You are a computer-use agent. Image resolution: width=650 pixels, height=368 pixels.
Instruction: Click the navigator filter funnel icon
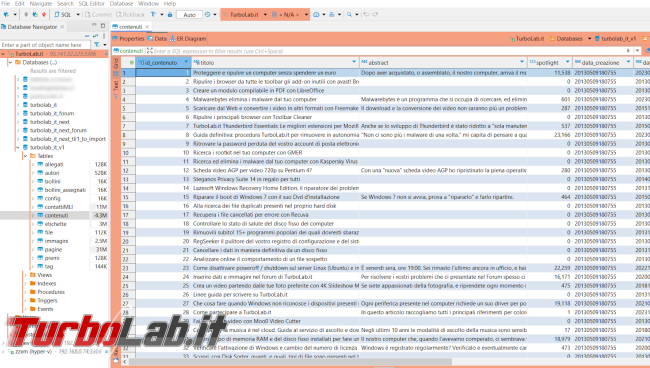(x=97, y=45)
